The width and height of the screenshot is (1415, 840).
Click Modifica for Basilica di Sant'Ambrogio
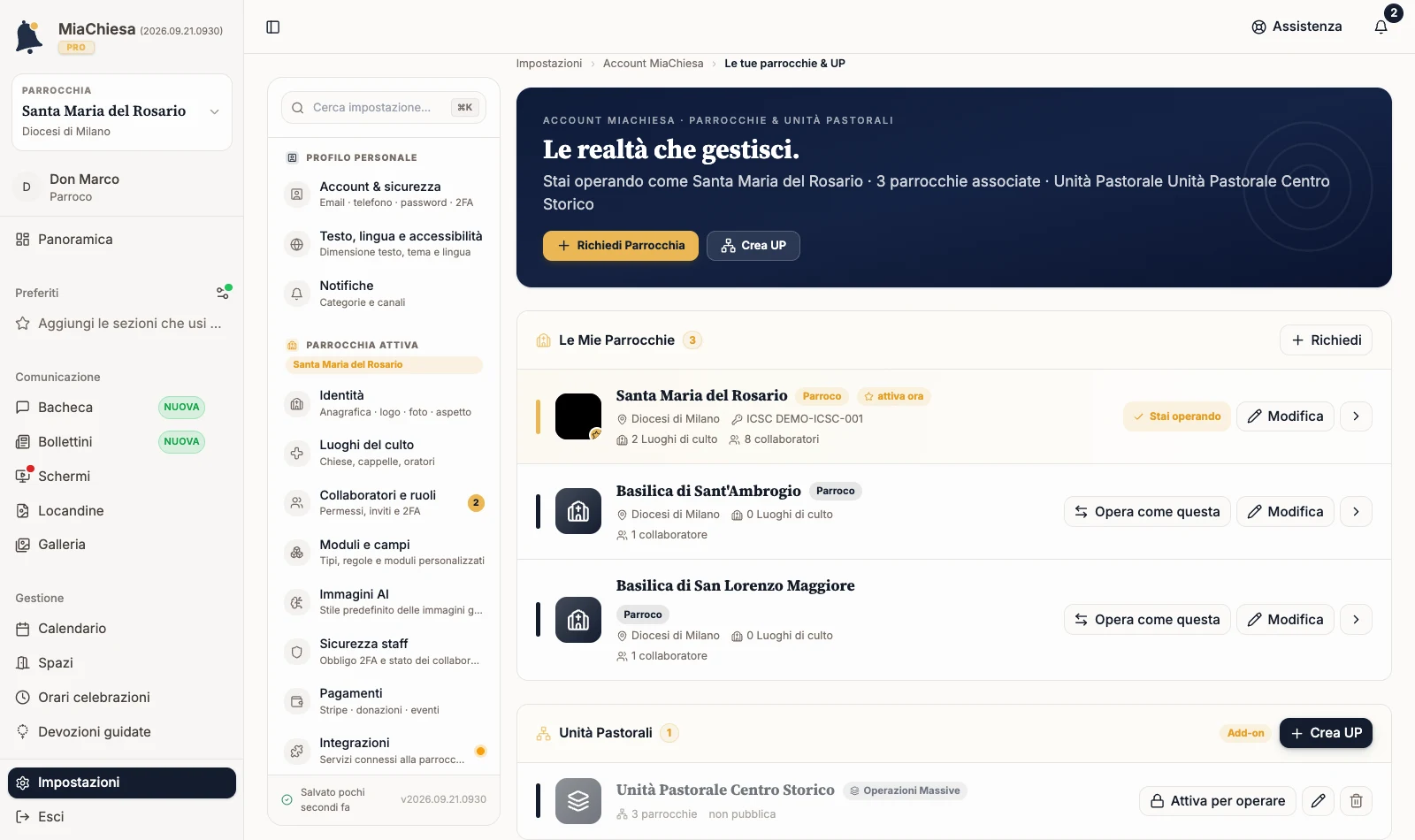(x=1285, y=512)
